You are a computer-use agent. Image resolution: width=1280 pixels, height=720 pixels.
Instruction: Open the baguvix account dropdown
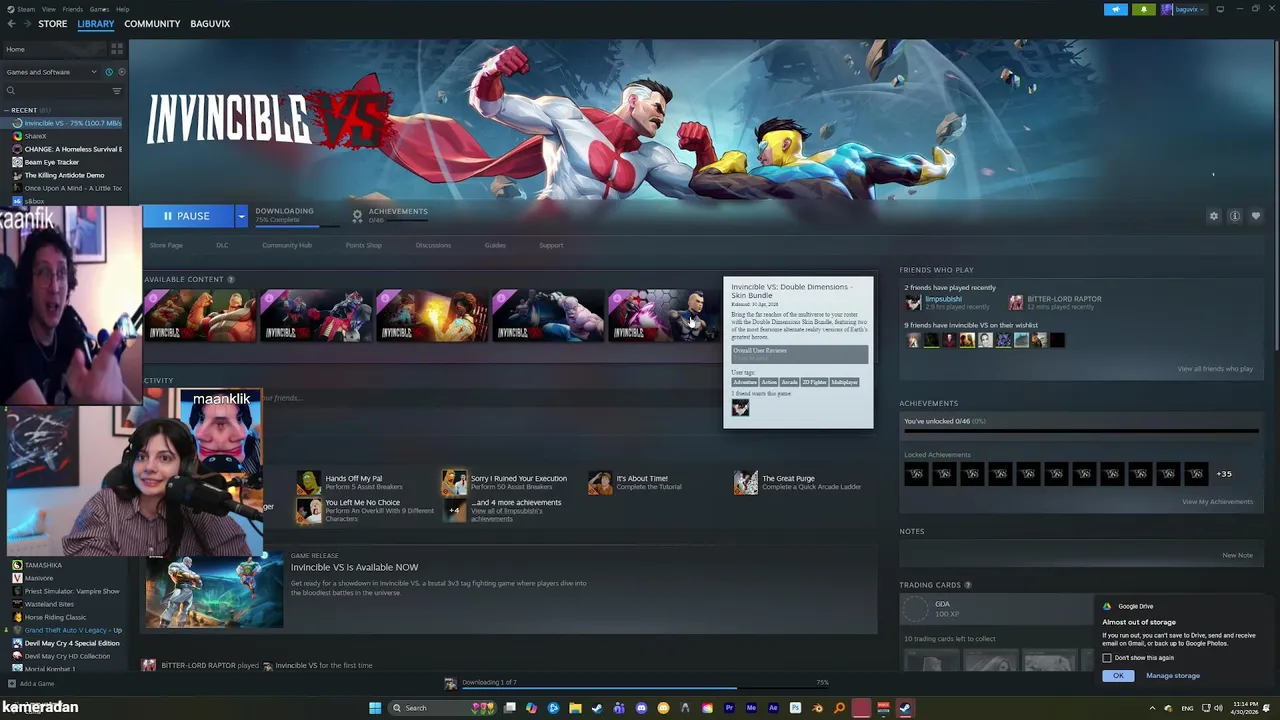point(1183,9)
